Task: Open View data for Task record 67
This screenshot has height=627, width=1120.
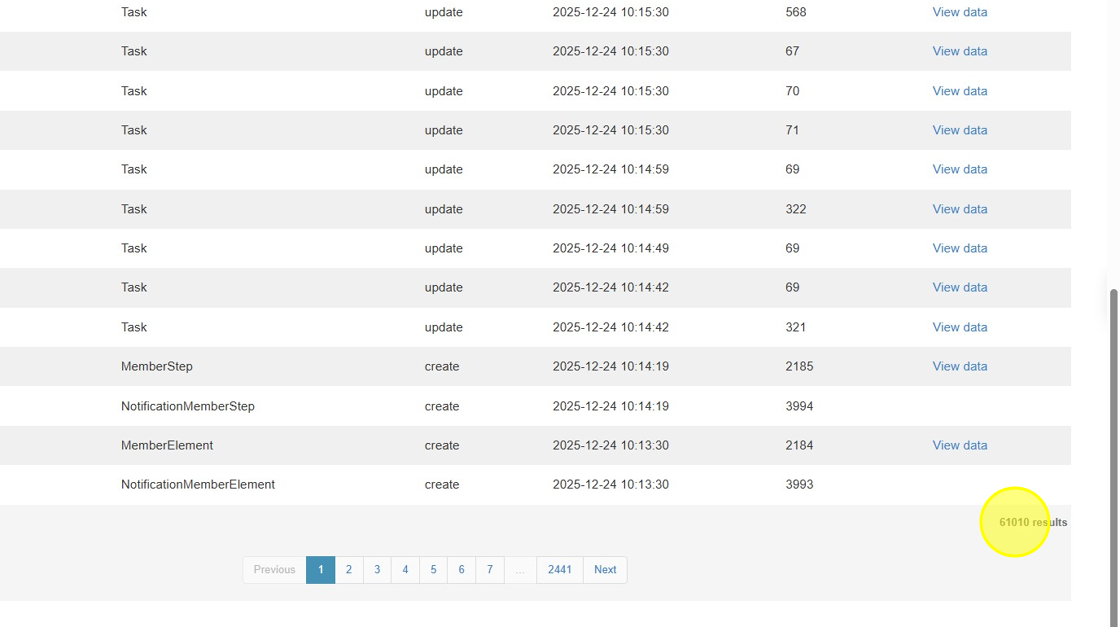Action: (x=959, y=51)
